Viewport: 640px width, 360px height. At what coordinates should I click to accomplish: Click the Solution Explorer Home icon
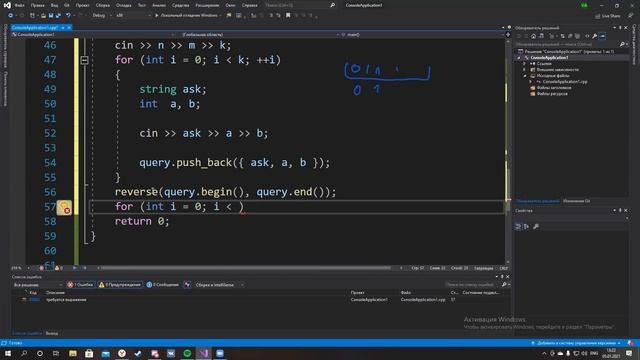(533, 36)
